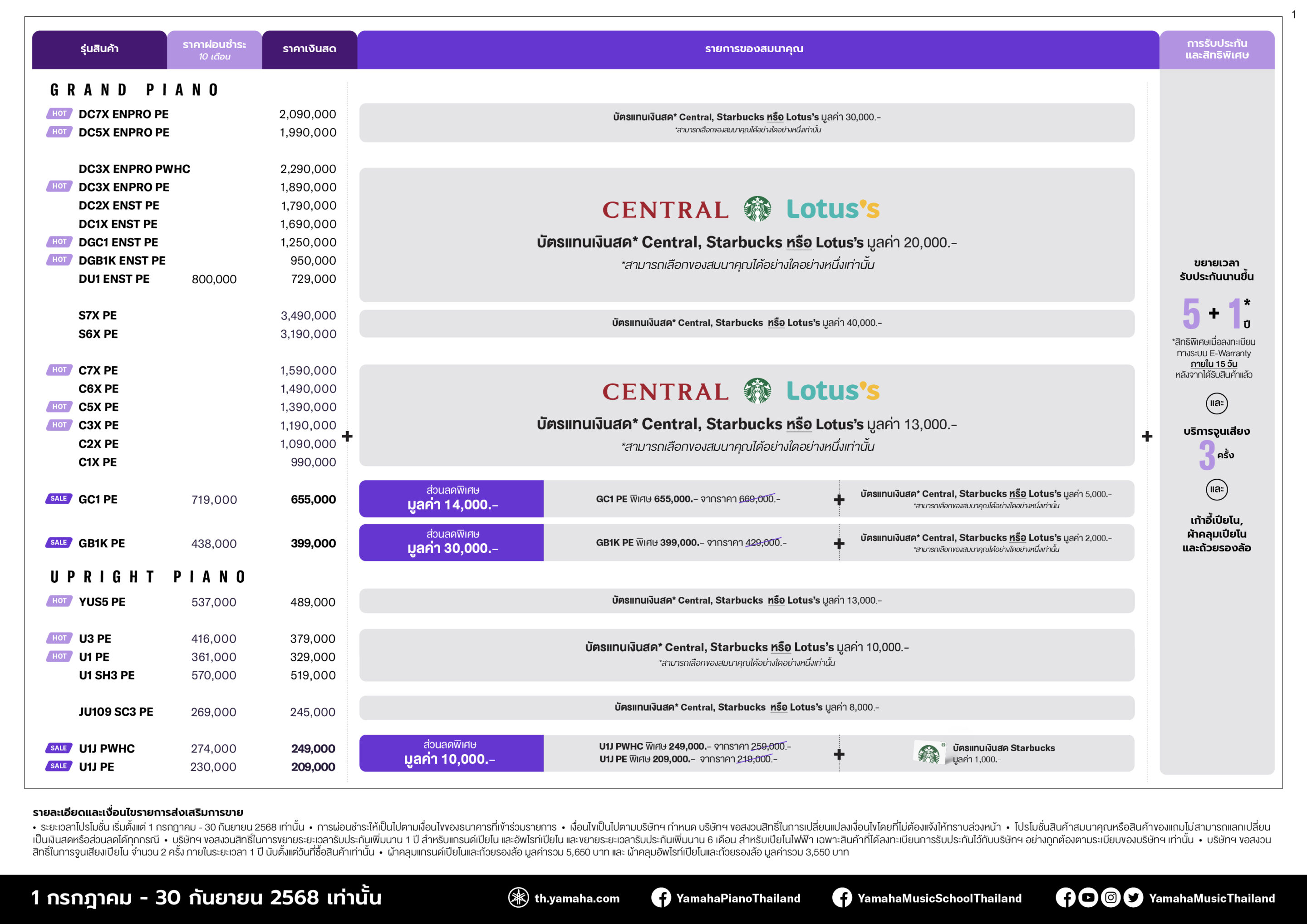This screenshot has height=924, width=1307.
Task: Select the ราคาเงินสด column header
Action: tap(310, 49)
